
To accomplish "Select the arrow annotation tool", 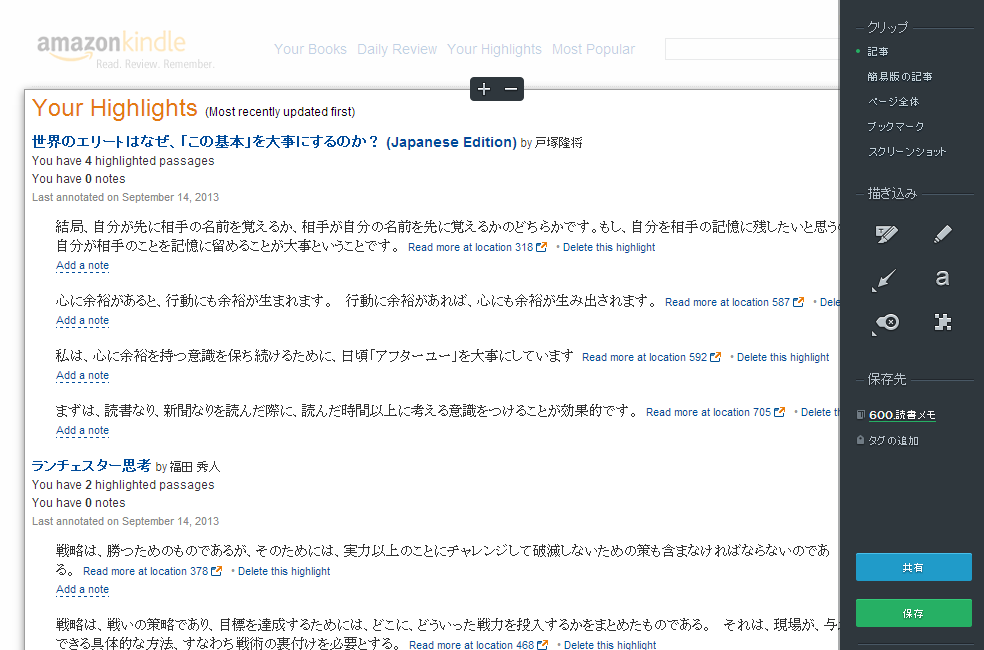I will click(884, 279).
